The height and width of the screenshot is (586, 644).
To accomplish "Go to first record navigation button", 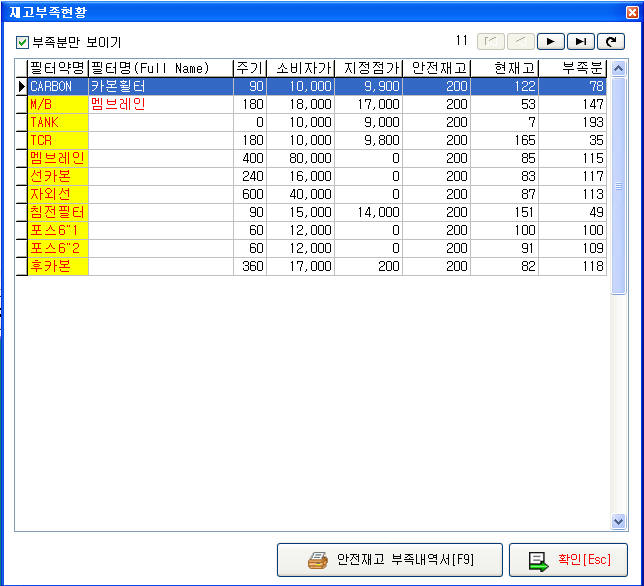I will coord(490,41).
